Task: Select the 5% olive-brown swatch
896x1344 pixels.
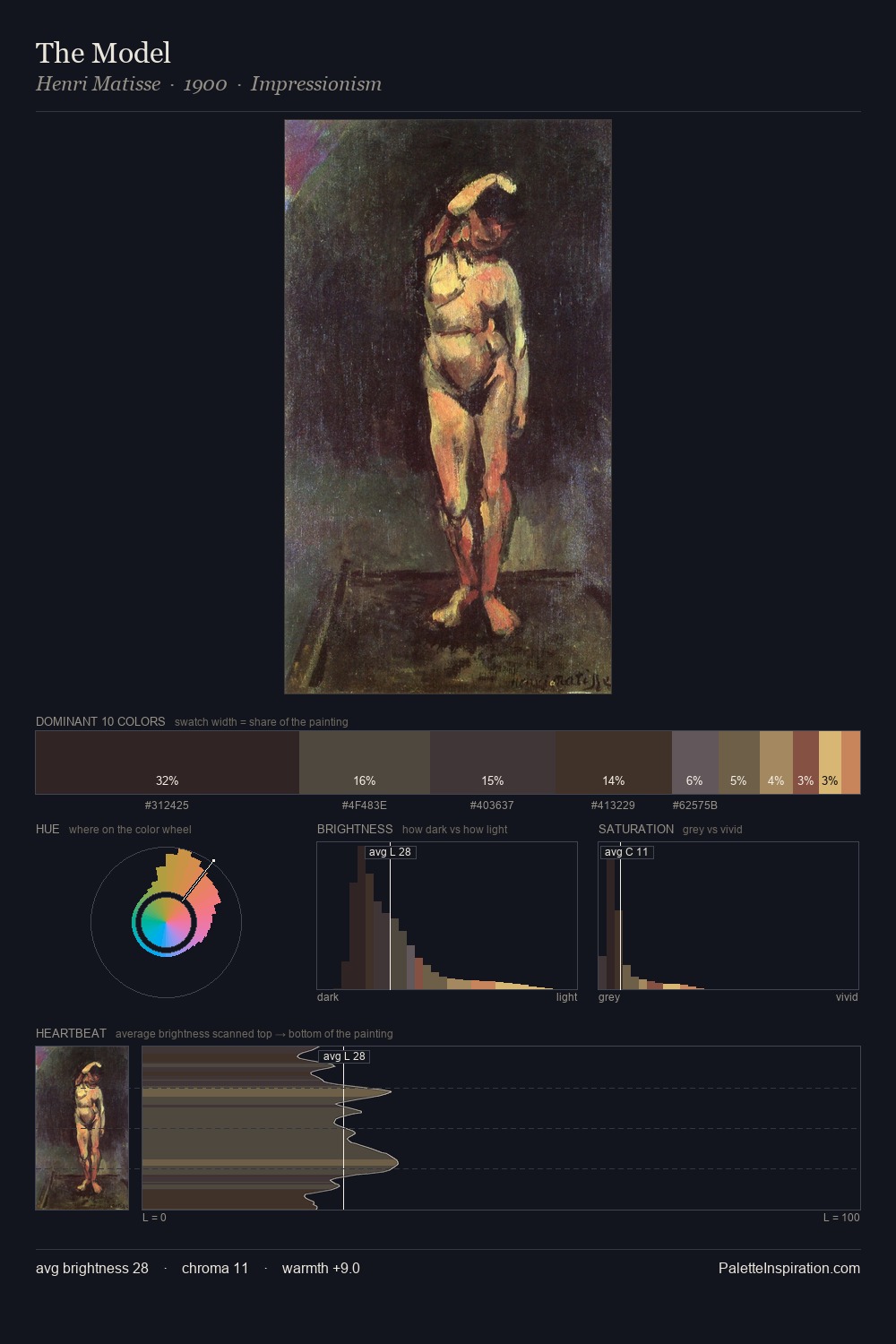Action: (x=739, y=762)
